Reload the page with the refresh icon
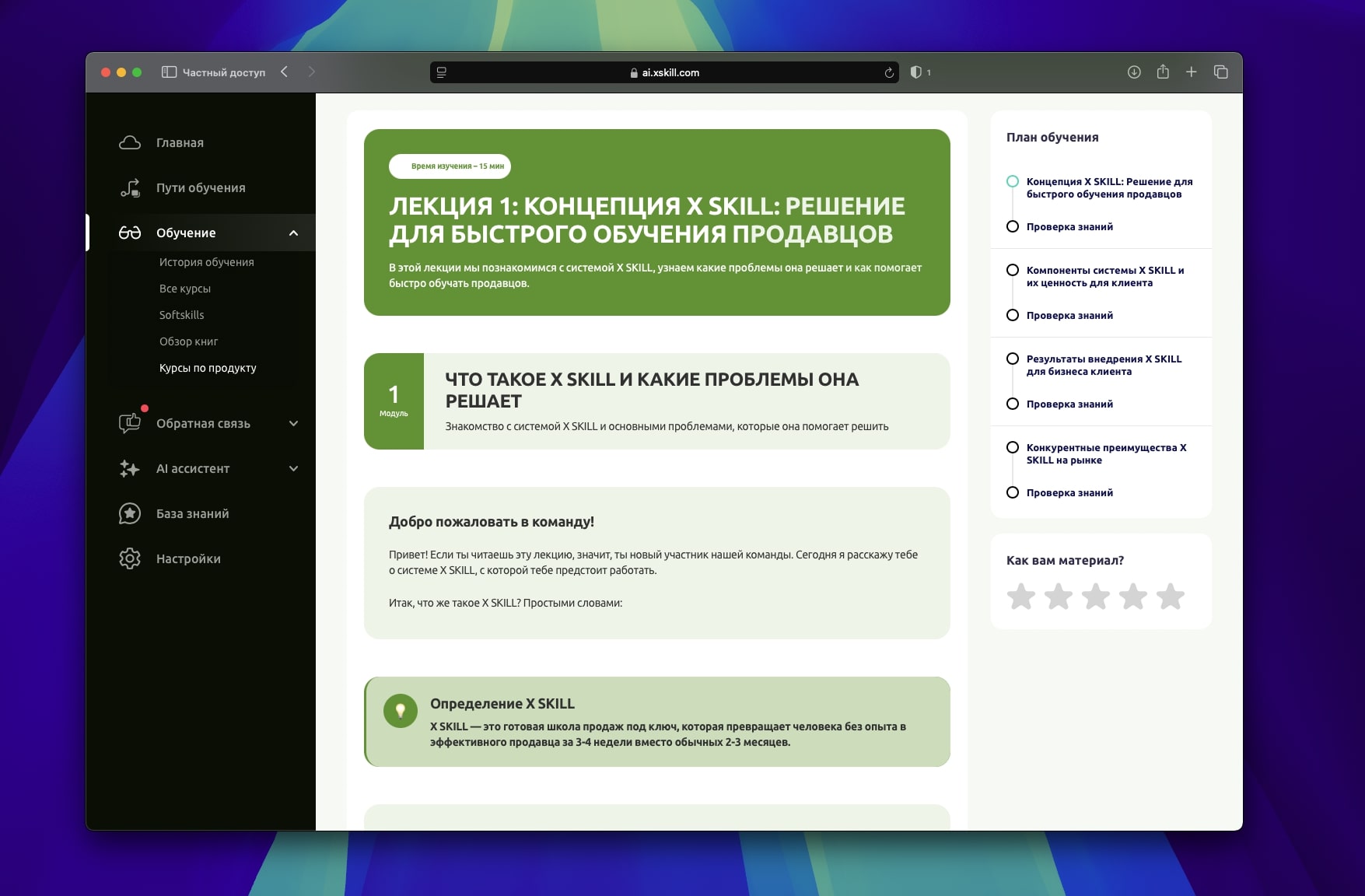The width and height of the screenshot is (1365, 896). click(x=889, y=72)
